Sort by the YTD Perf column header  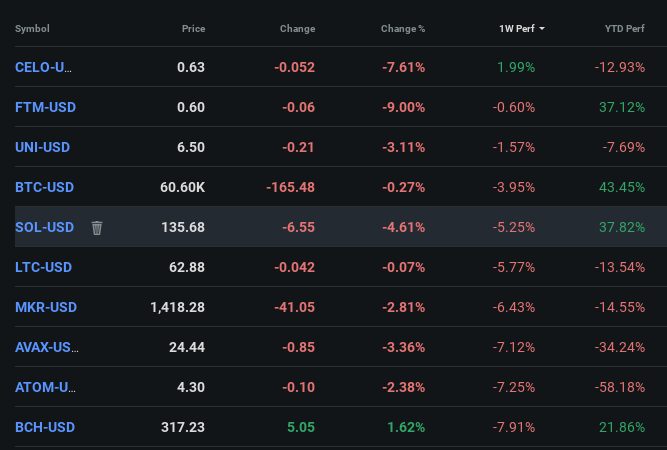pos(624,28)
